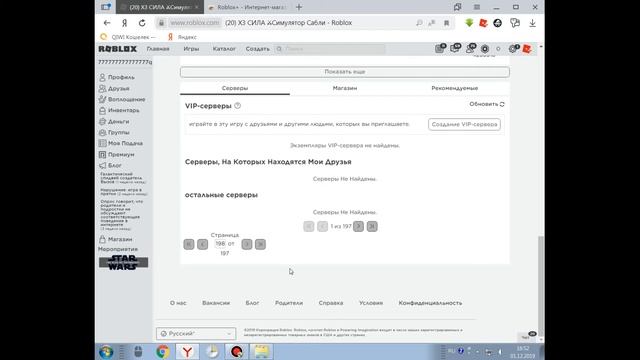640x360 pixels.
Task: Go back with the browser back arrow
Action: (107, 23)
